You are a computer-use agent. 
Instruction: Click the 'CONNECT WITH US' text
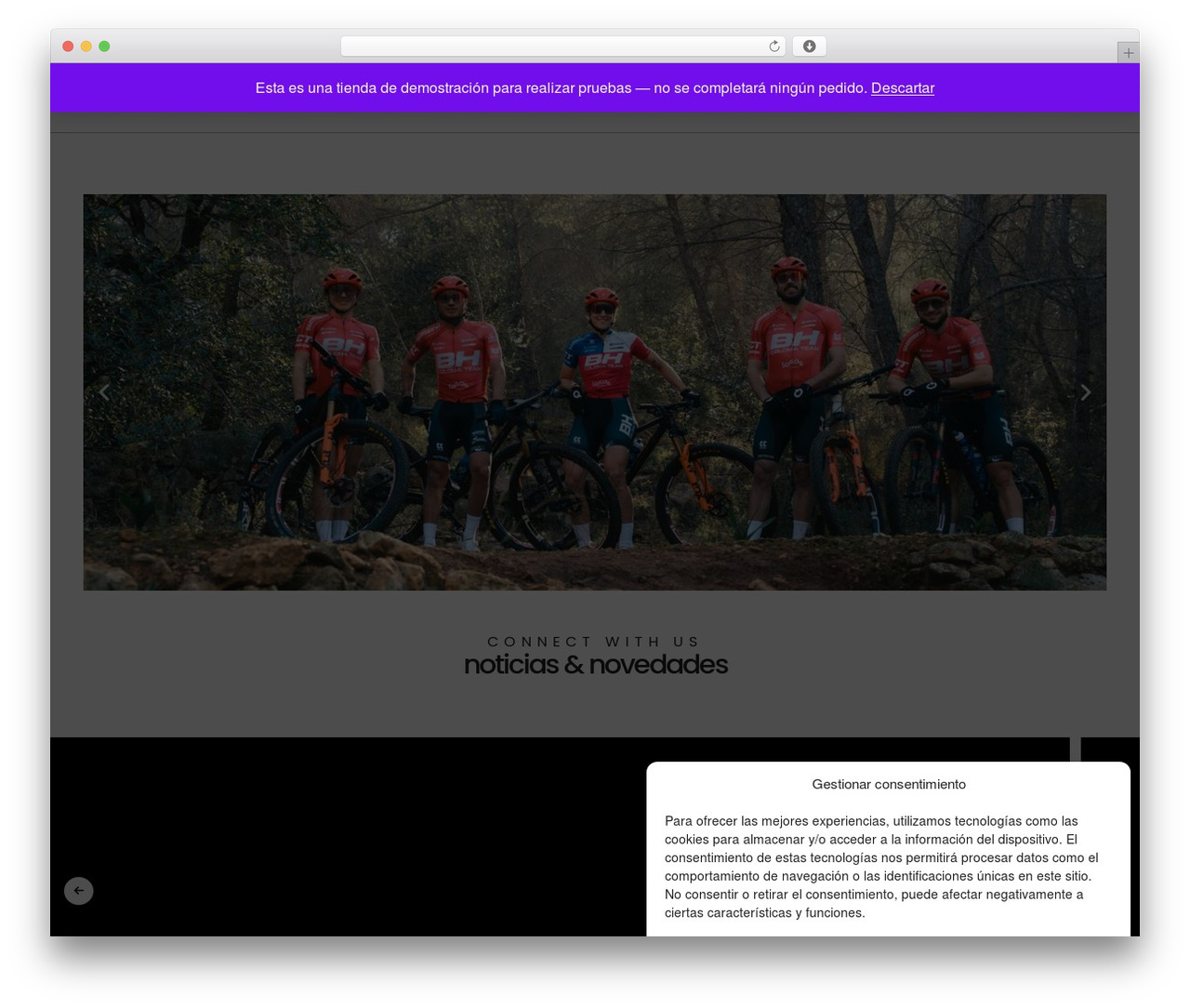click(594, 642)
